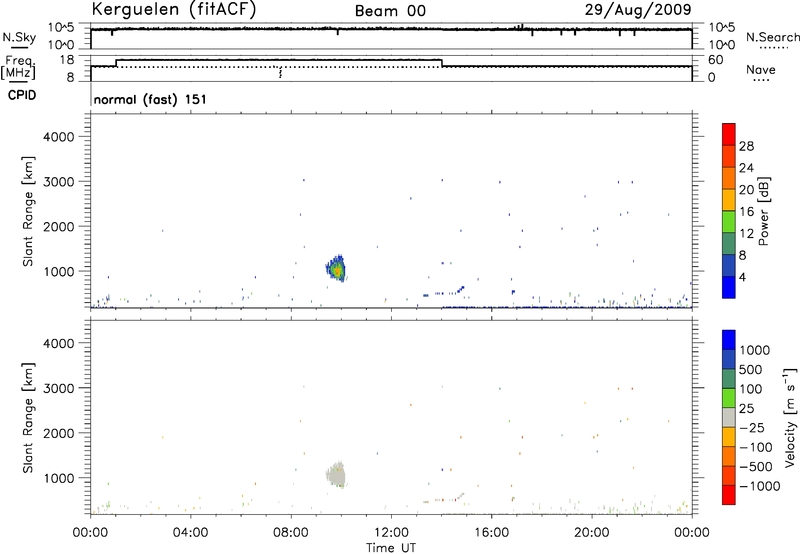Click the gray -25 to 25 velocity swatch
Viewport: 800px width, 554px height.
tap(729, 417)
